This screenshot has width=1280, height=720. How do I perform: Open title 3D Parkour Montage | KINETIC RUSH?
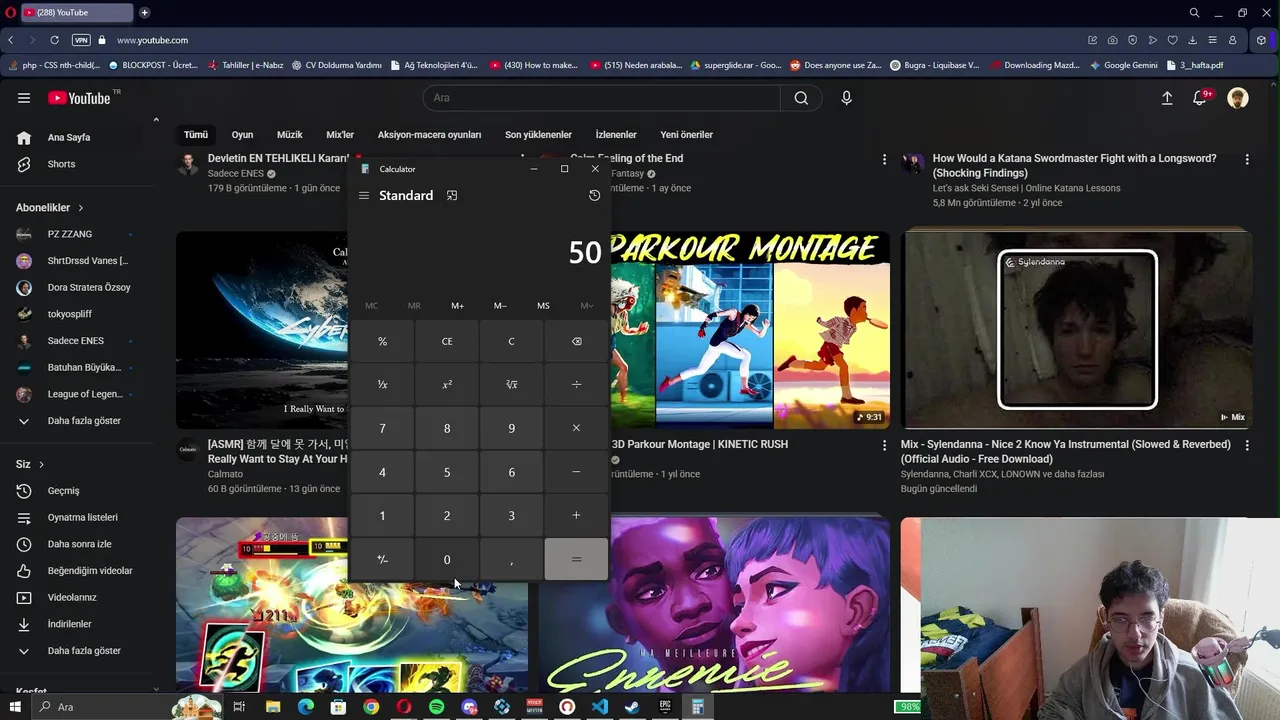[x=699, y=444]
